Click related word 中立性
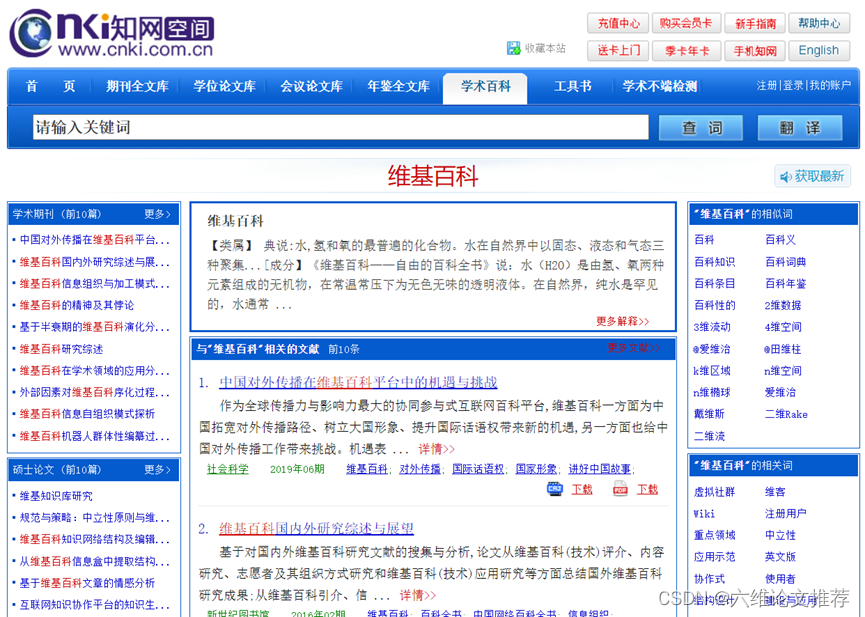The height and width of the screenshot is (617, 865). [780, 535]
